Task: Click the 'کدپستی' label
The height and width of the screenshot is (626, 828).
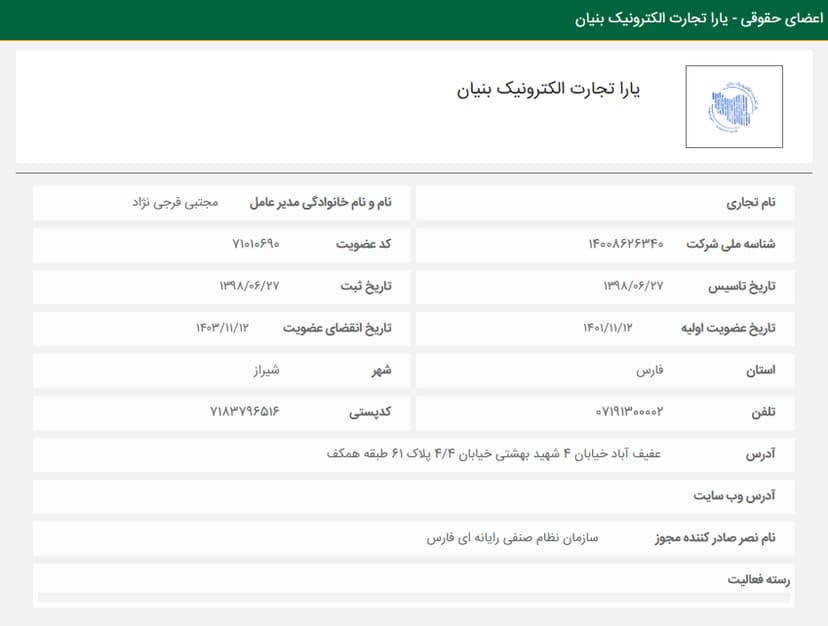Action: coord(370,412)
